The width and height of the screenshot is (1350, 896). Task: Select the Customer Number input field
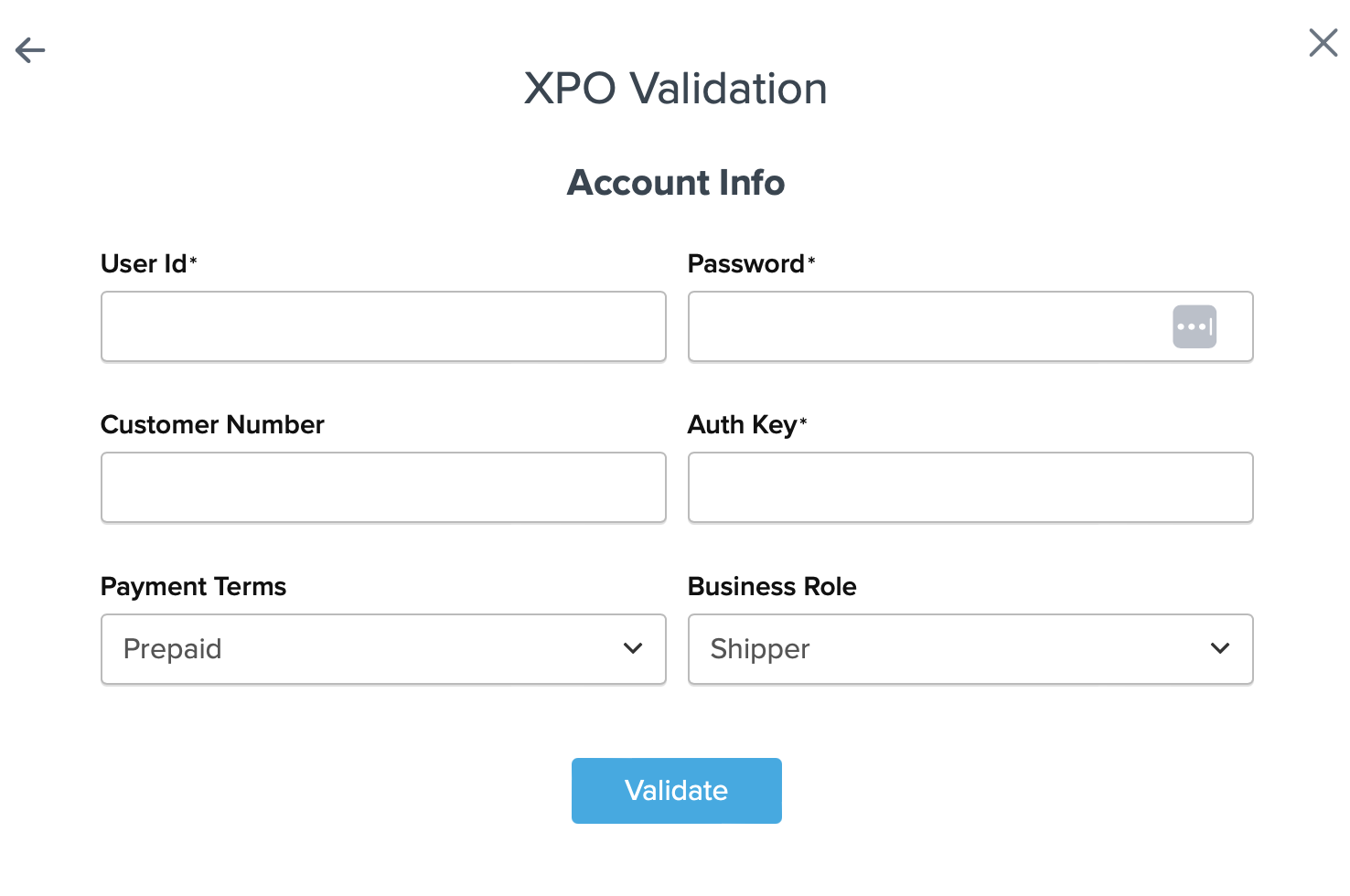pyautogui.click(x=383, y=487)
